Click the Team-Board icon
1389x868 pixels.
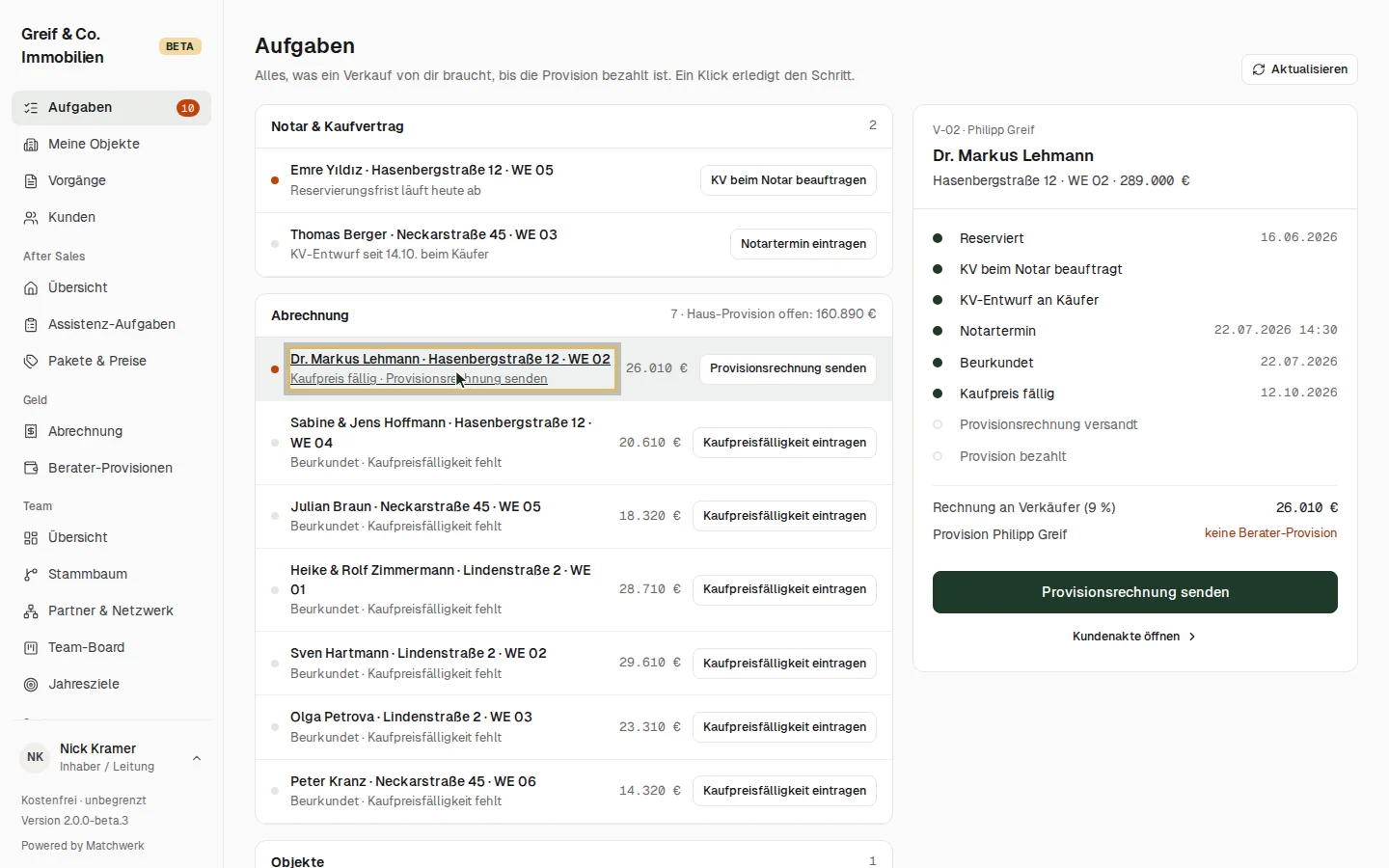tap(31, 648)
